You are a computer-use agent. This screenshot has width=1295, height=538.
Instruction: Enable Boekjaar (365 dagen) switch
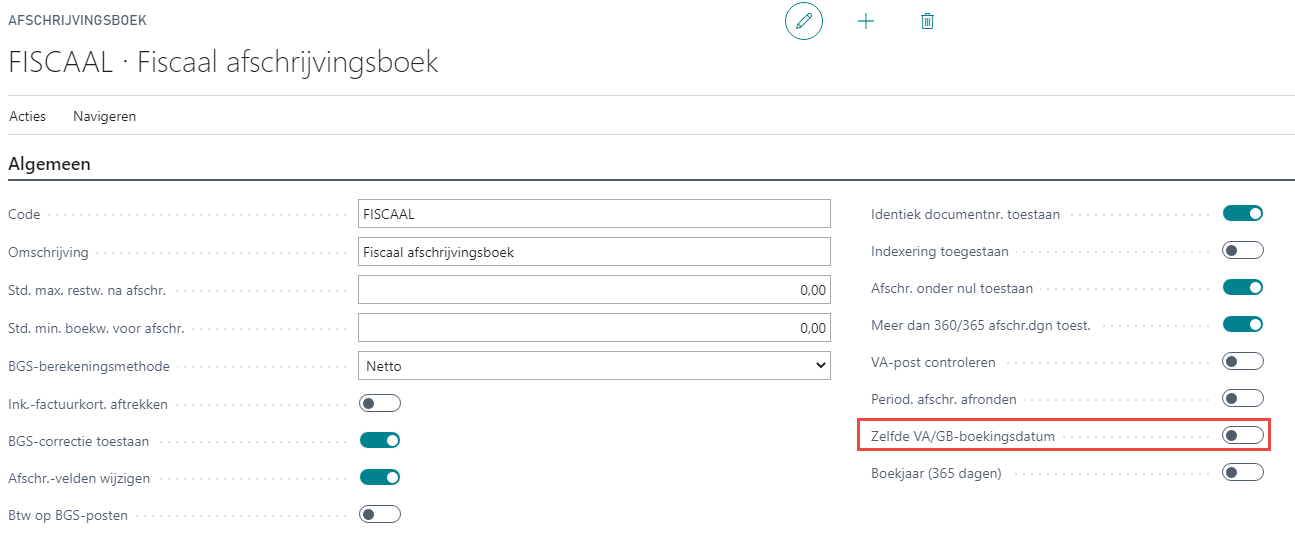pos(1243,472)
